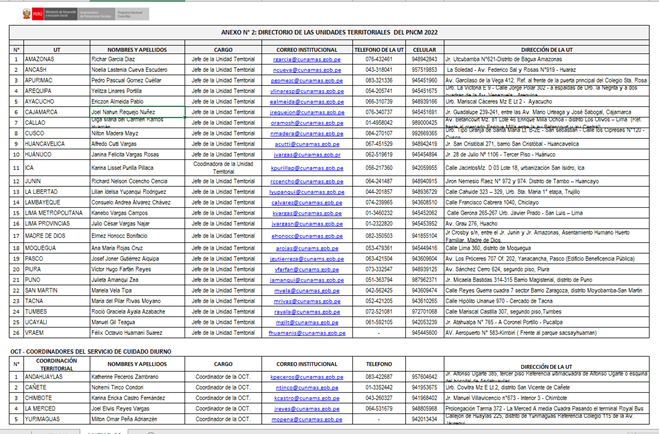Select the selected cell 'Joel Nahun Requejo Nuñez'
This screenshot has width=659, height=434.
[137, 112]
